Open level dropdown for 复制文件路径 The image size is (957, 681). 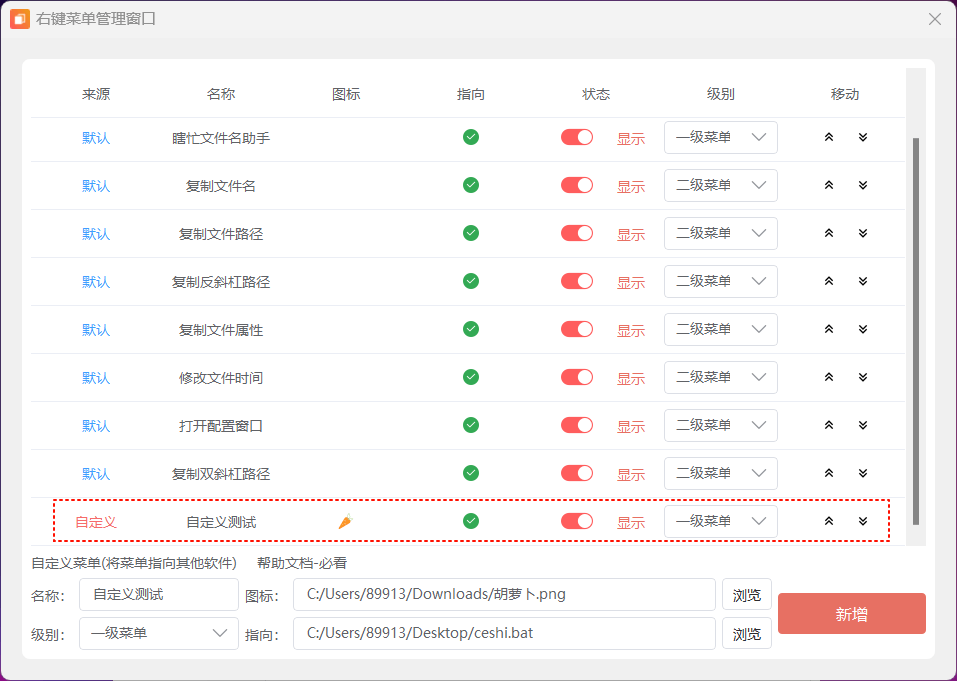tap(721, 233)
